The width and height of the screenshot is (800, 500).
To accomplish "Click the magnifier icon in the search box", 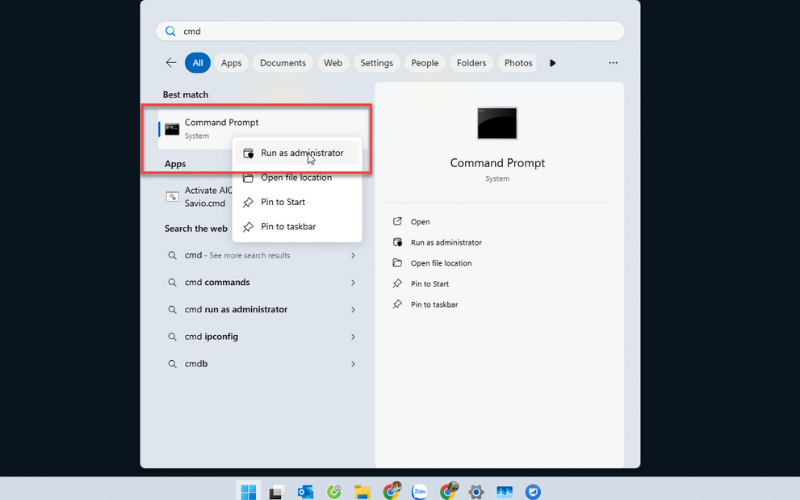I will tap(170, 31).
